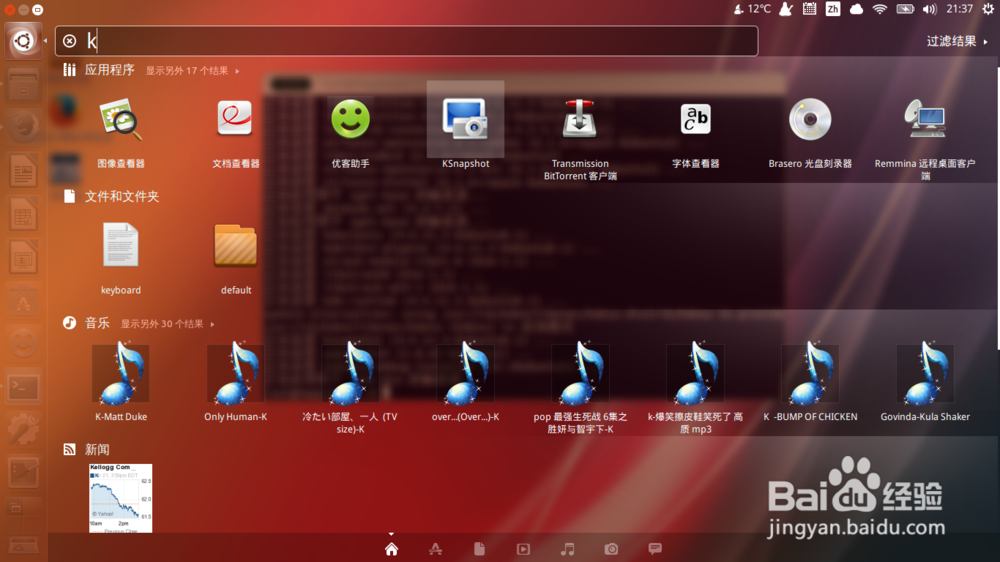The height and width of the screenshot is (562, 1000).
Task: Open the cloud indicator in the top panel
Action: pyautogui.click(x=857, y=9)
